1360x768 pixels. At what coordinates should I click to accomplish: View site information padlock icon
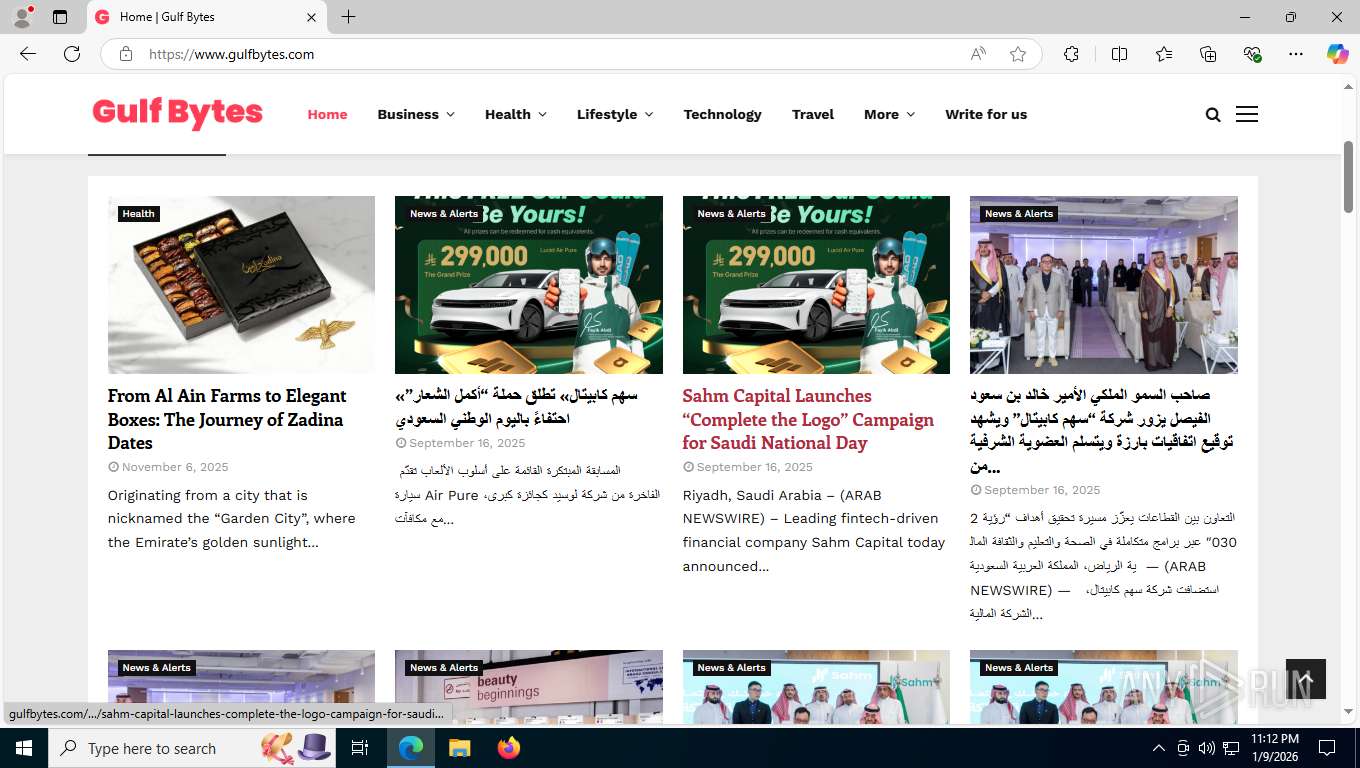pos(126,54)
